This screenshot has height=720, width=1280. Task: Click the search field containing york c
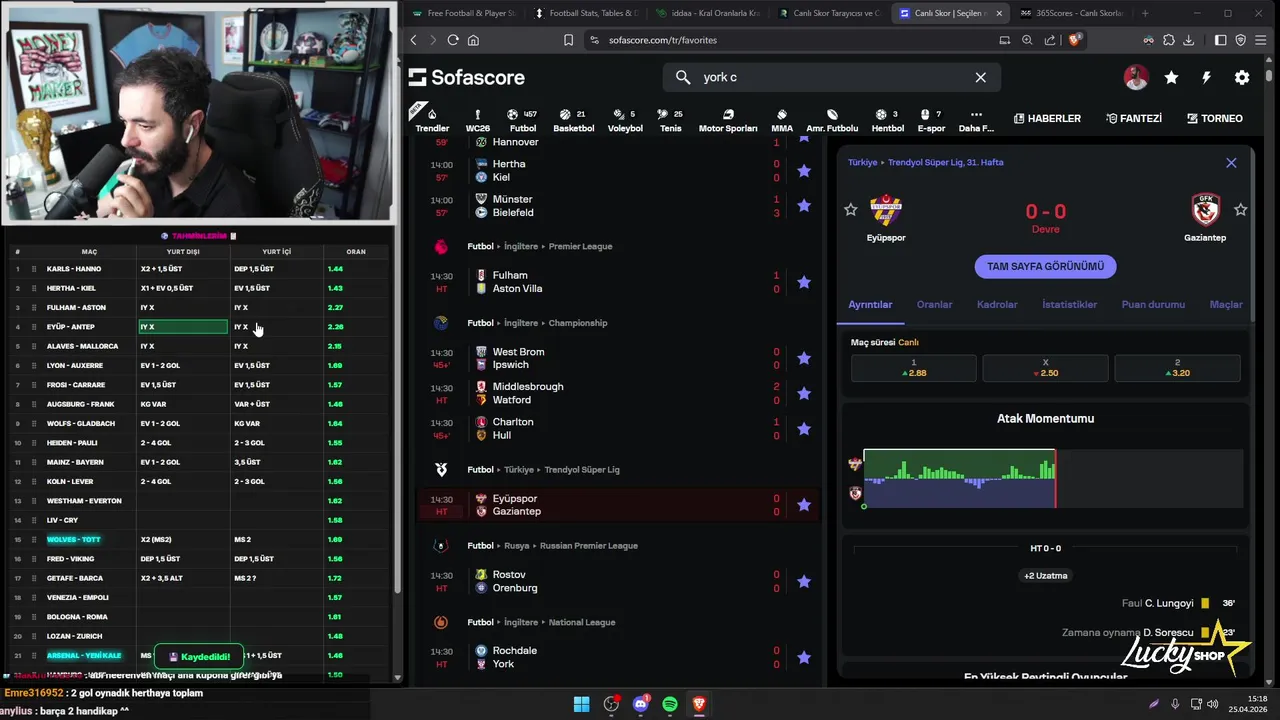pos(830,77)
